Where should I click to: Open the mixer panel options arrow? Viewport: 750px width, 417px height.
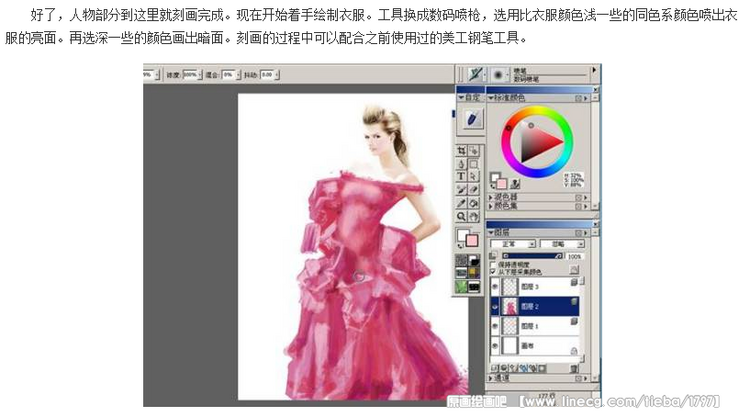point(586,197)
